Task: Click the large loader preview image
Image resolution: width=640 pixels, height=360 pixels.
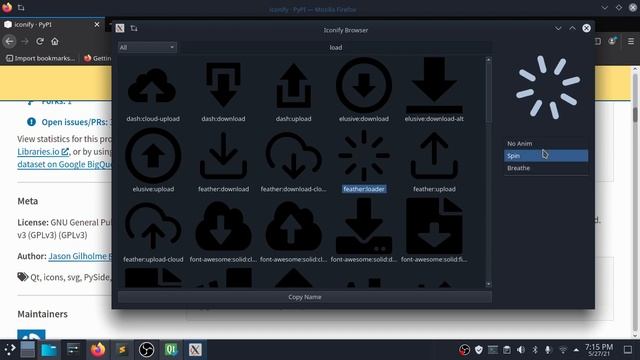Action: coord(548,87)
